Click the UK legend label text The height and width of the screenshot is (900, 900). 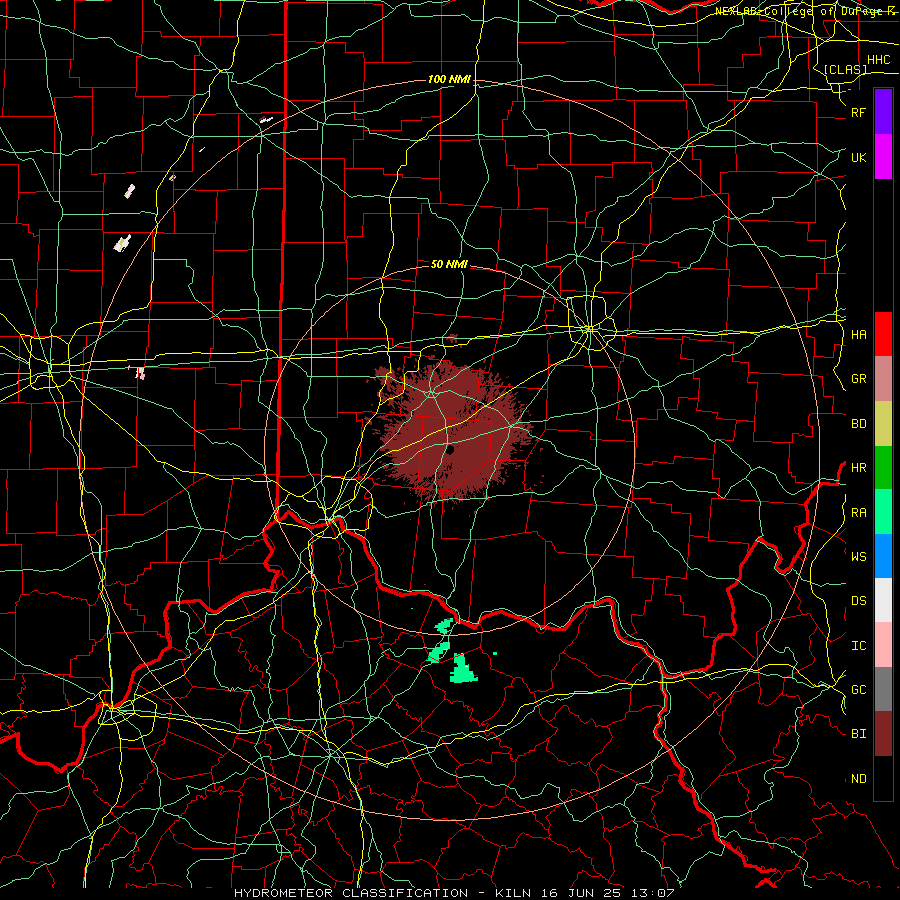tap(859, 157)
